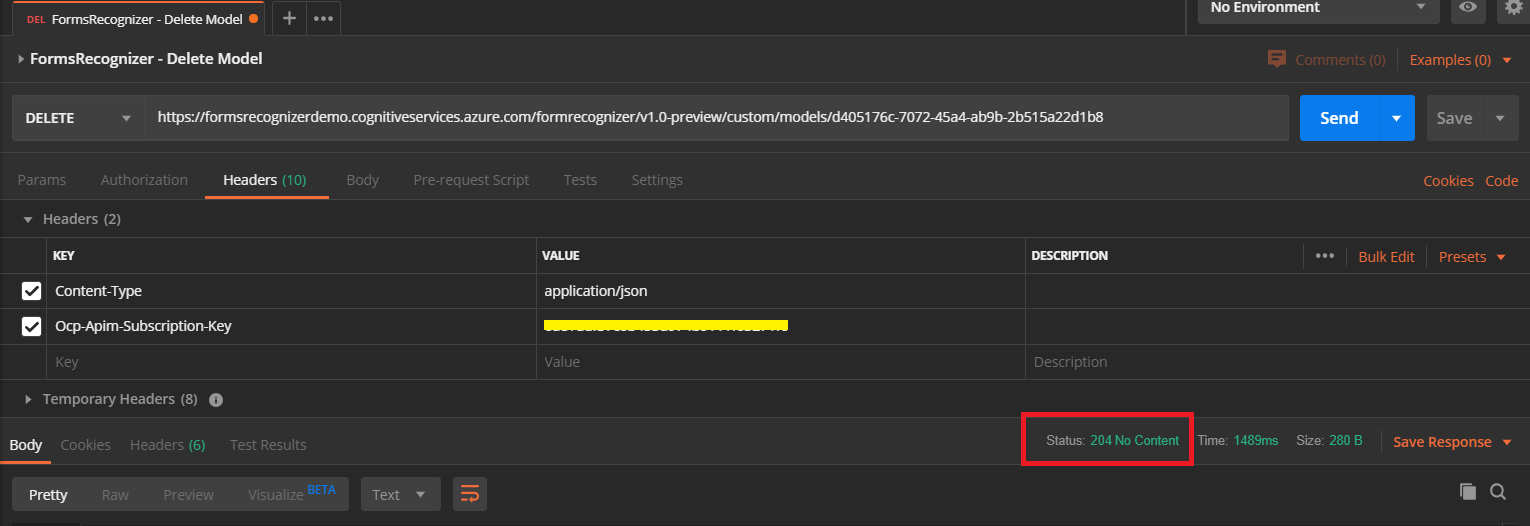Open the Pre-request Script tab
The width and height of the screenshot is (1530, 526).
pyautogui.click(x=471, y=180)
